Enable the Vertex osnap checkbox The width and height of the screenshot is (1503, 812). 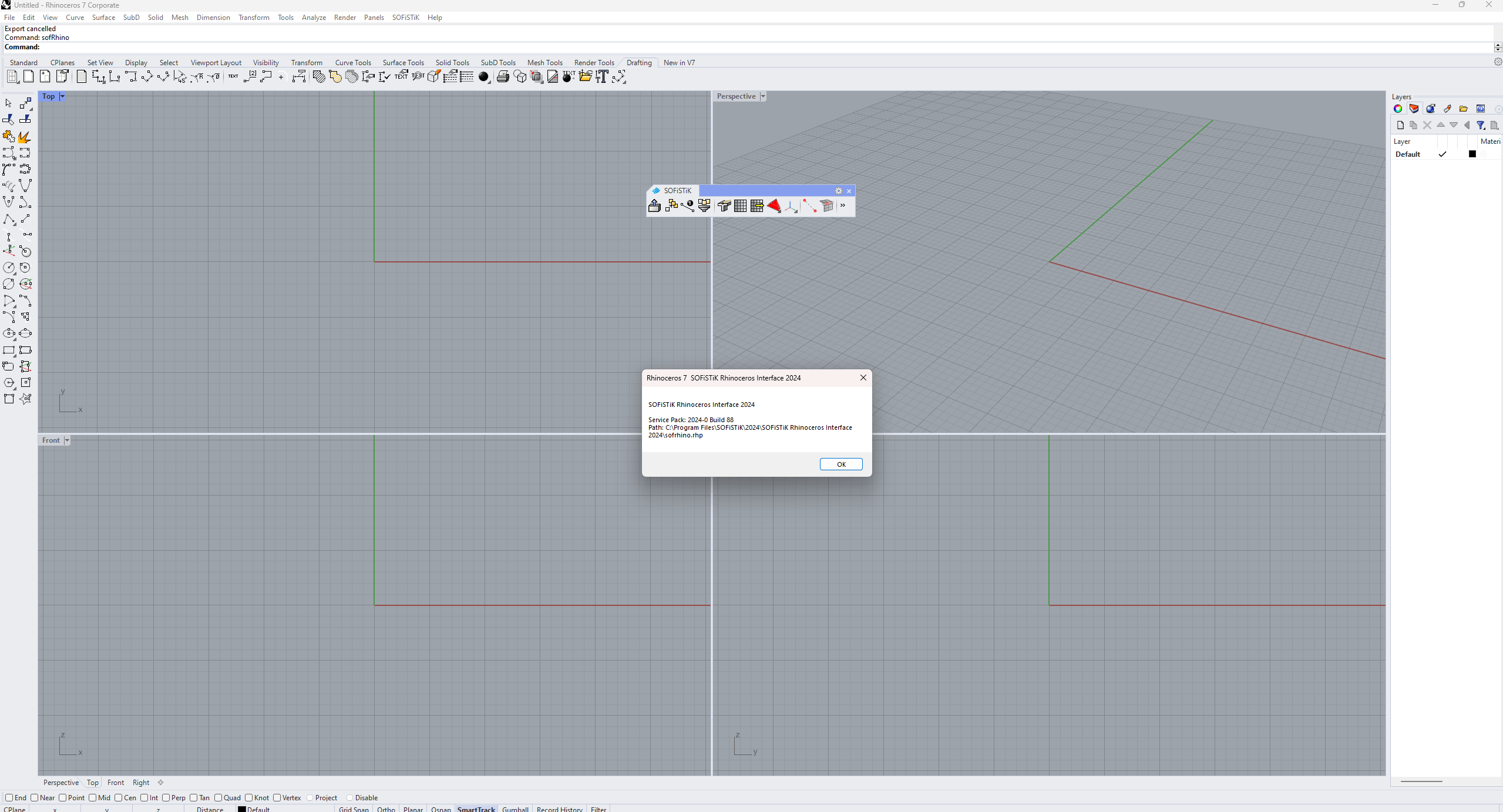tap(277, 797)
